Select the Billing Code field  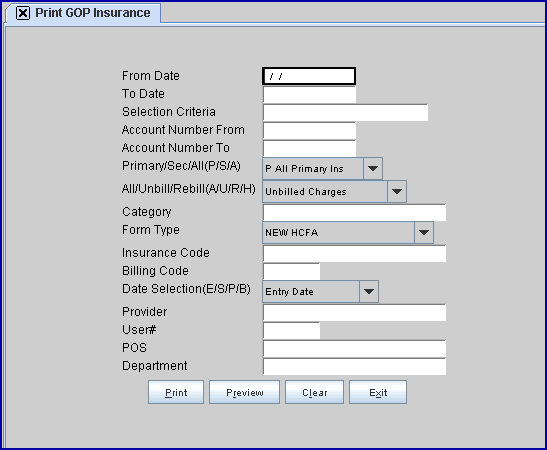click(x=291, y=271)
